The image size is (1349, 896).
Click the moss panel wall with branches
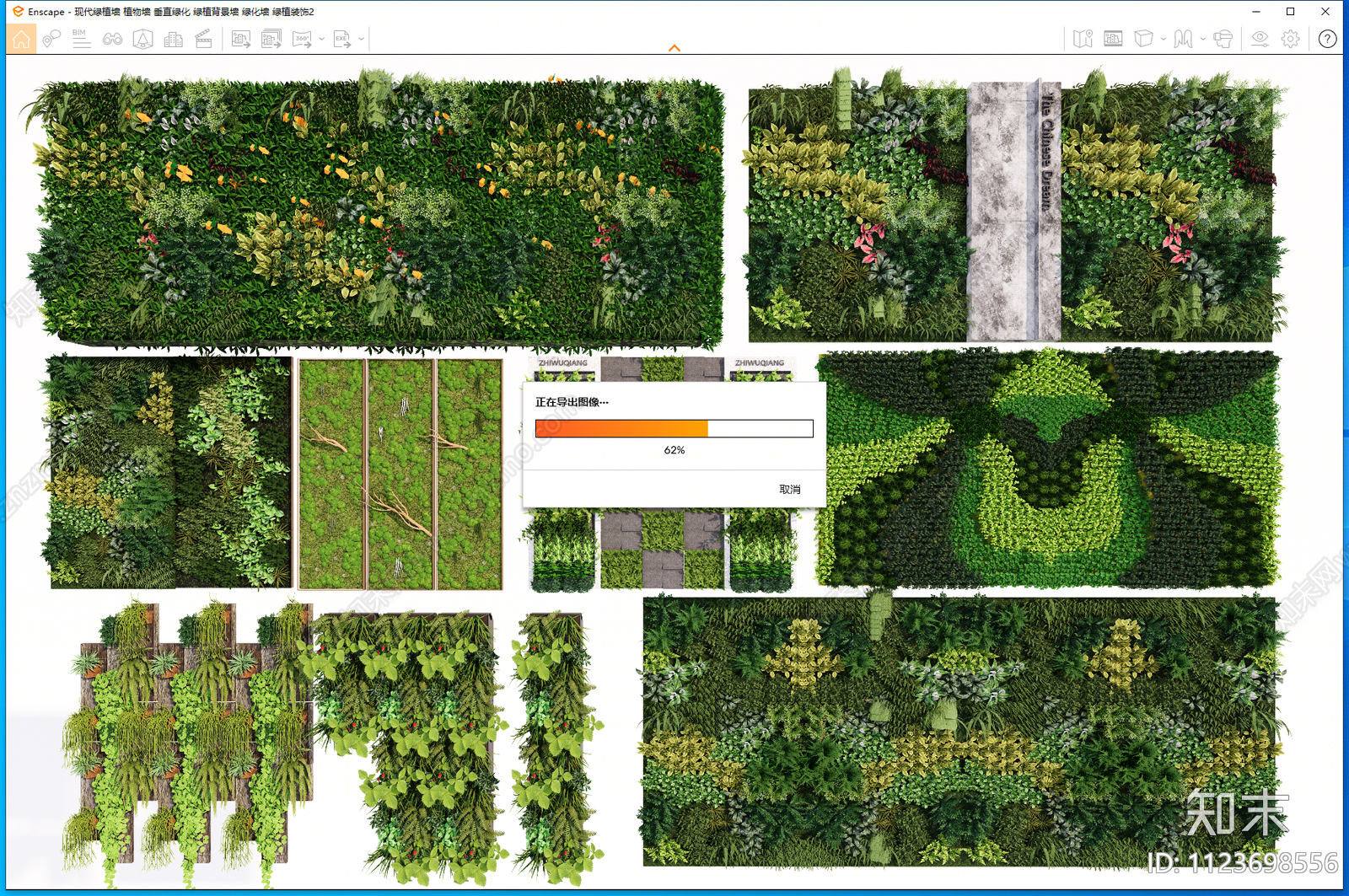400,474
